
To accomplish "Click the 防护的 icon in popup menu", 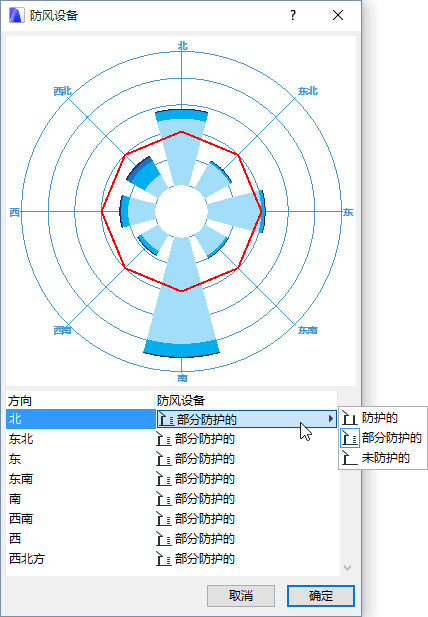I will (x=350, y=417).
